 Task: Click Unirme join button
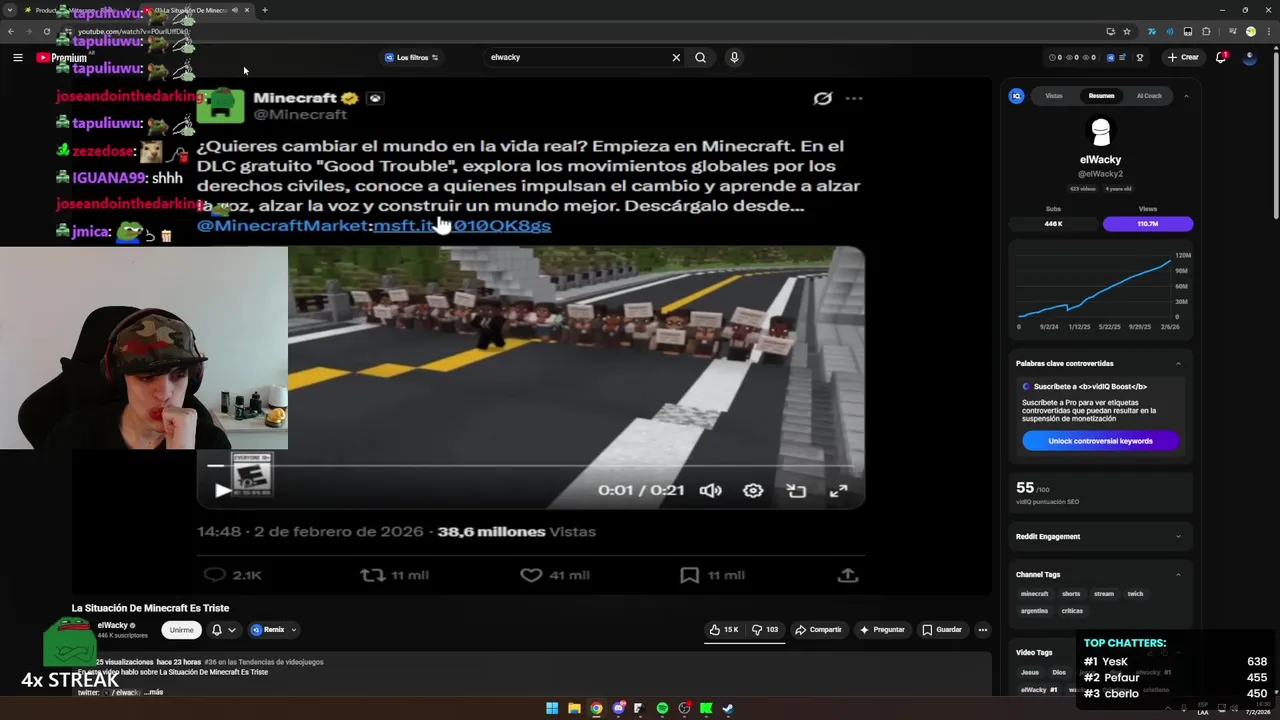[181, 630]
